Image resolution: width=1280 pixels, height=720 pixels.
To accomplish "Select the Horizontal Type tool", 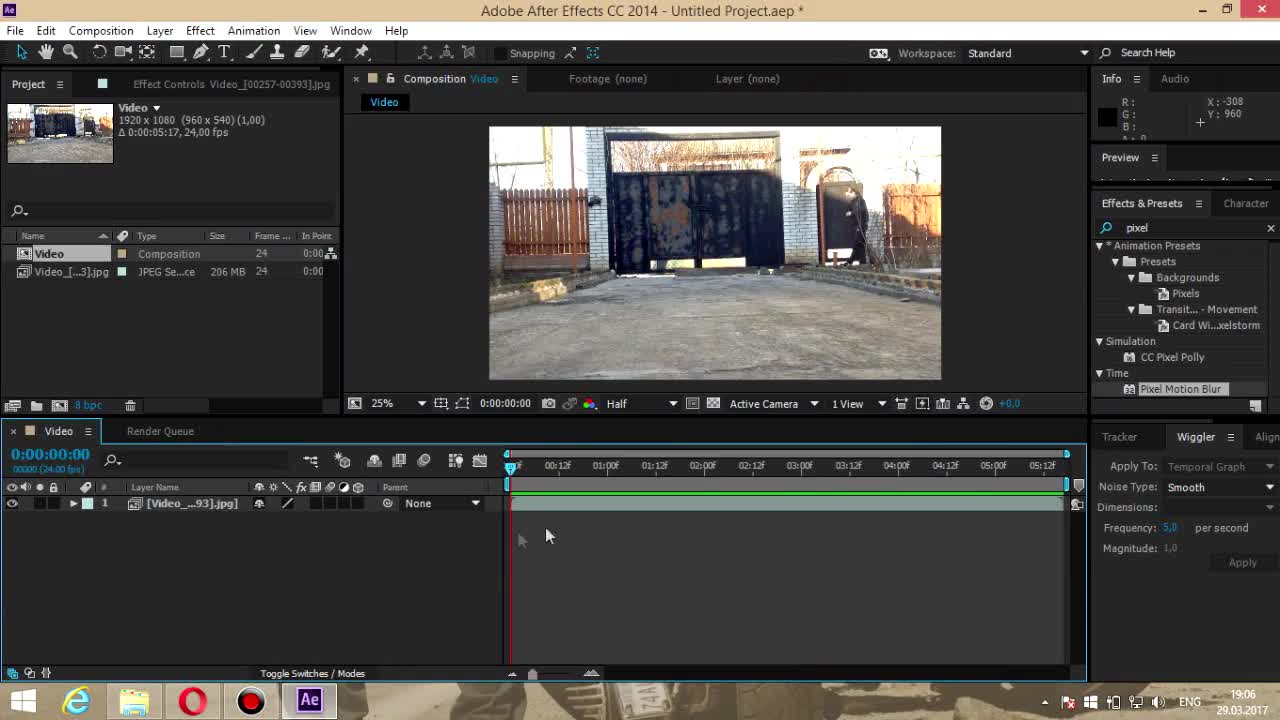I will [x=224, y=52].
